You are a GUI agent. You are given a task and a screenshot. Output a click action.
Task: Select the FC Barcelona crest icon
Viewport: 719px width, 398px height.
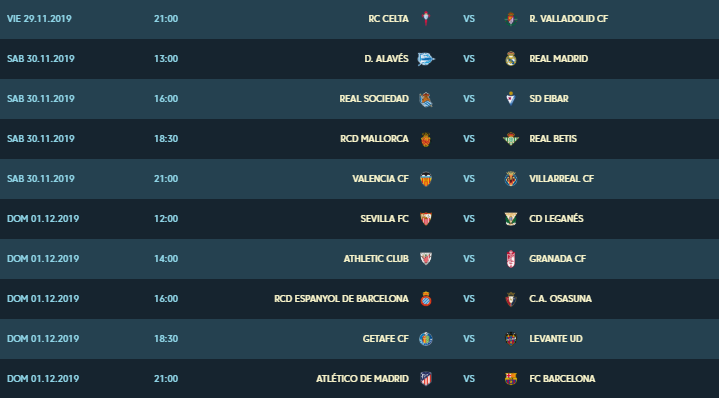coord(511,379)
